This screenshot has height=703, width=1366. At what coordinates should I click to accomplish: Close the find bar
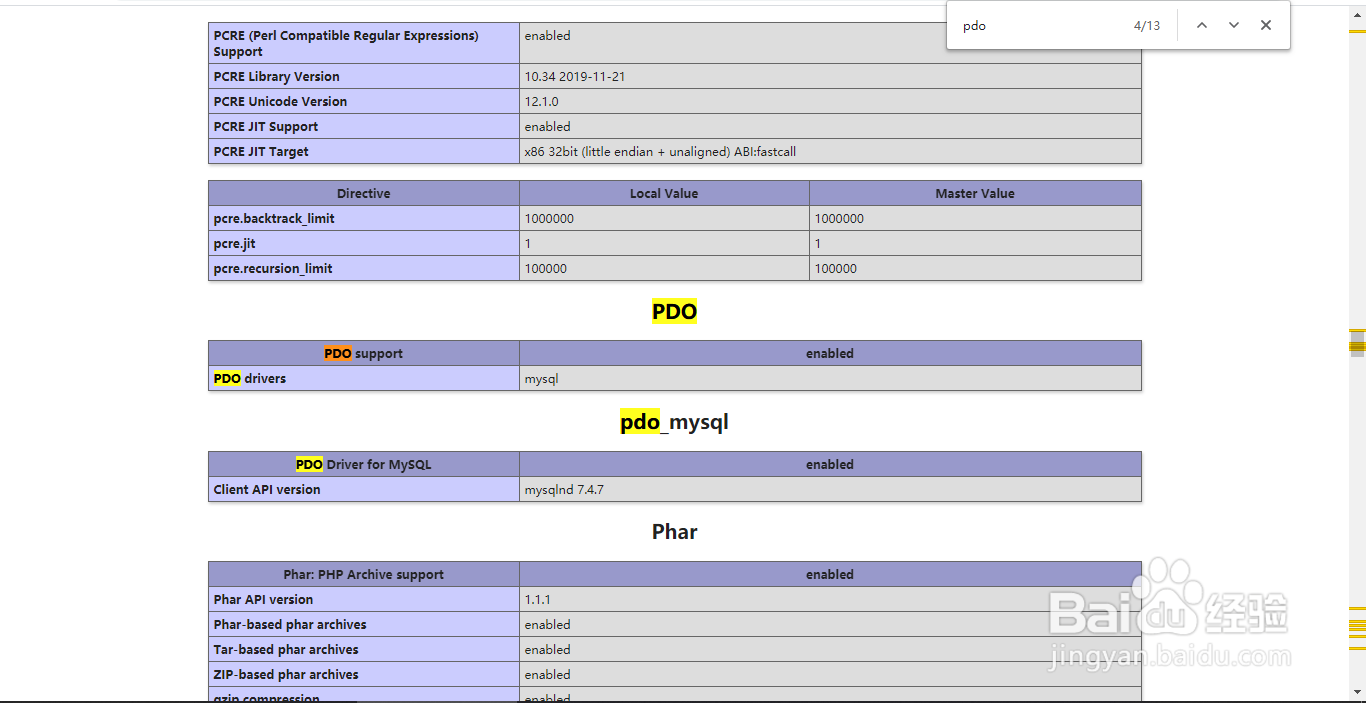(1266, 26)
